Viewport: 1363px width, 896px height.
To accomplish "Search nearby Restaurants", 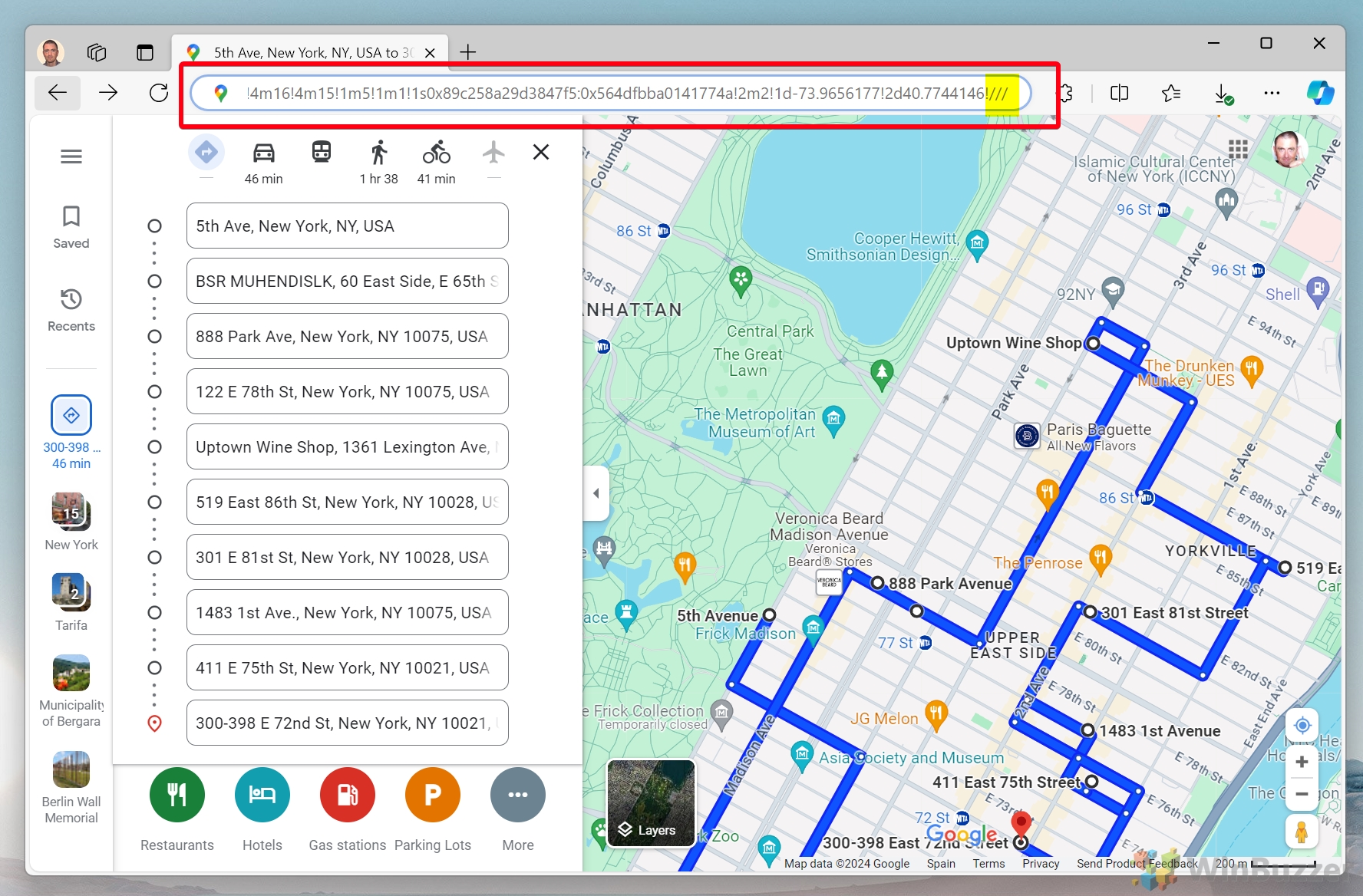I will (177, 795).
